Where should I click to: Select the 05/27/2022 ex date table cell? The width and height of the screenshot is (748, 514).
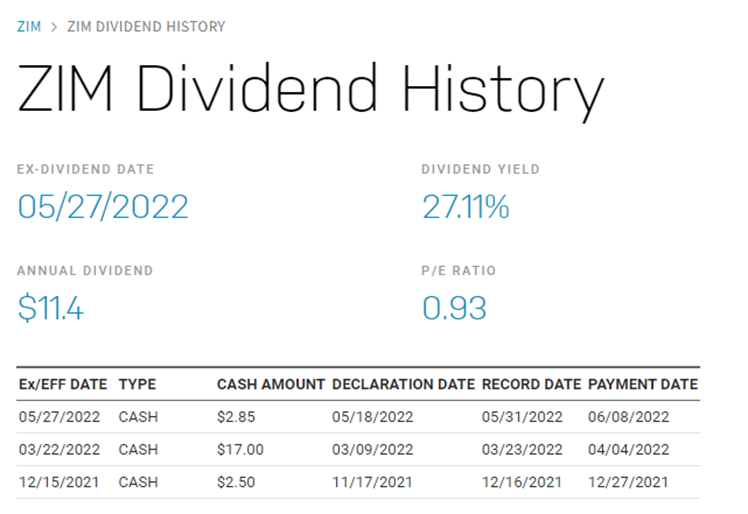tap(59, 417)
